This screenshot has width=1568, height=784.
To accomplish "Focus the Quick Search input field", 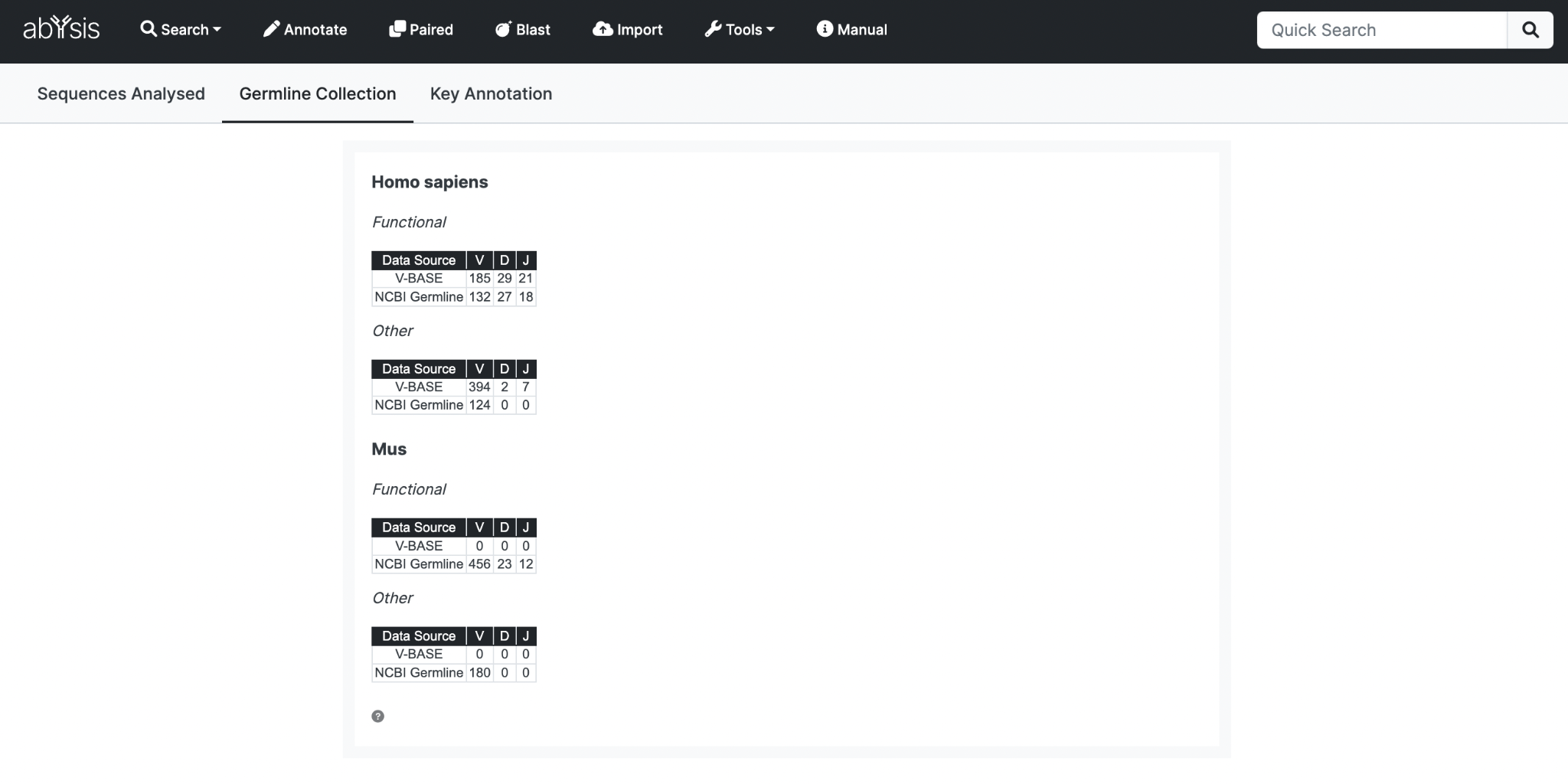I will pos(1382,30).
